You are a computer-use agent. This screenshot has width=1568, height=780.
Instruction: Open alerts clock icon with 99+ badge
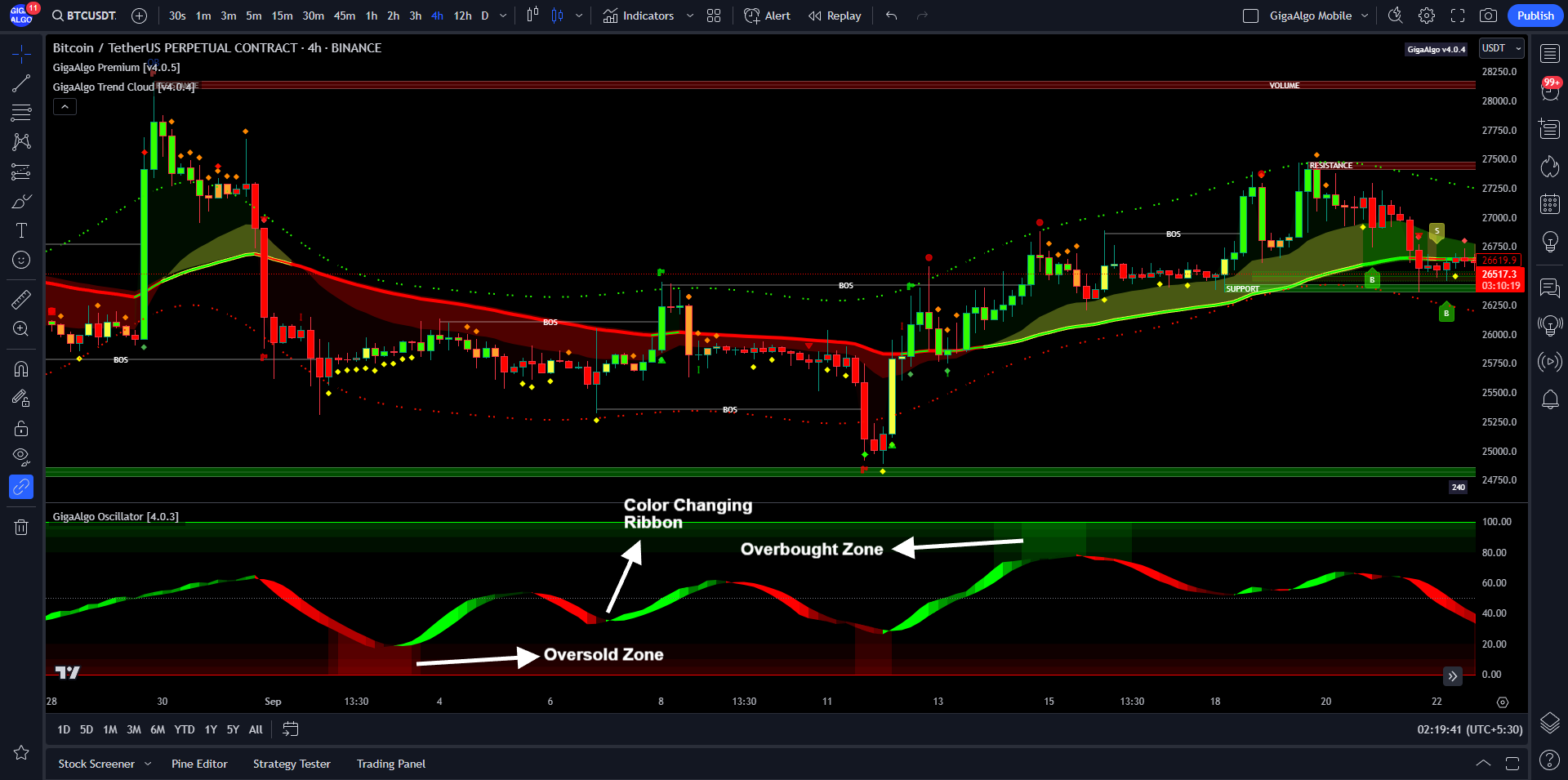click(1549, 90)
